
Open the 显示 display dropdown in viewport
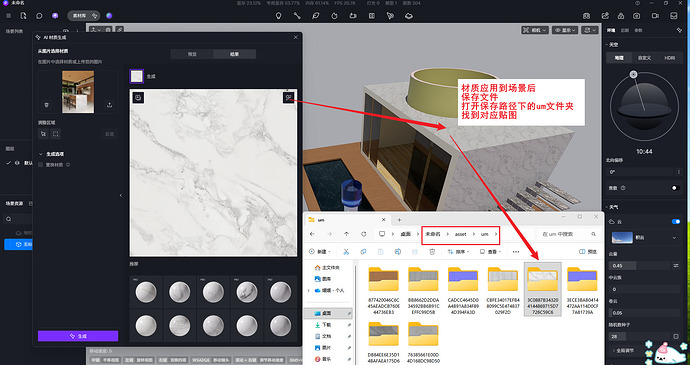565,30
